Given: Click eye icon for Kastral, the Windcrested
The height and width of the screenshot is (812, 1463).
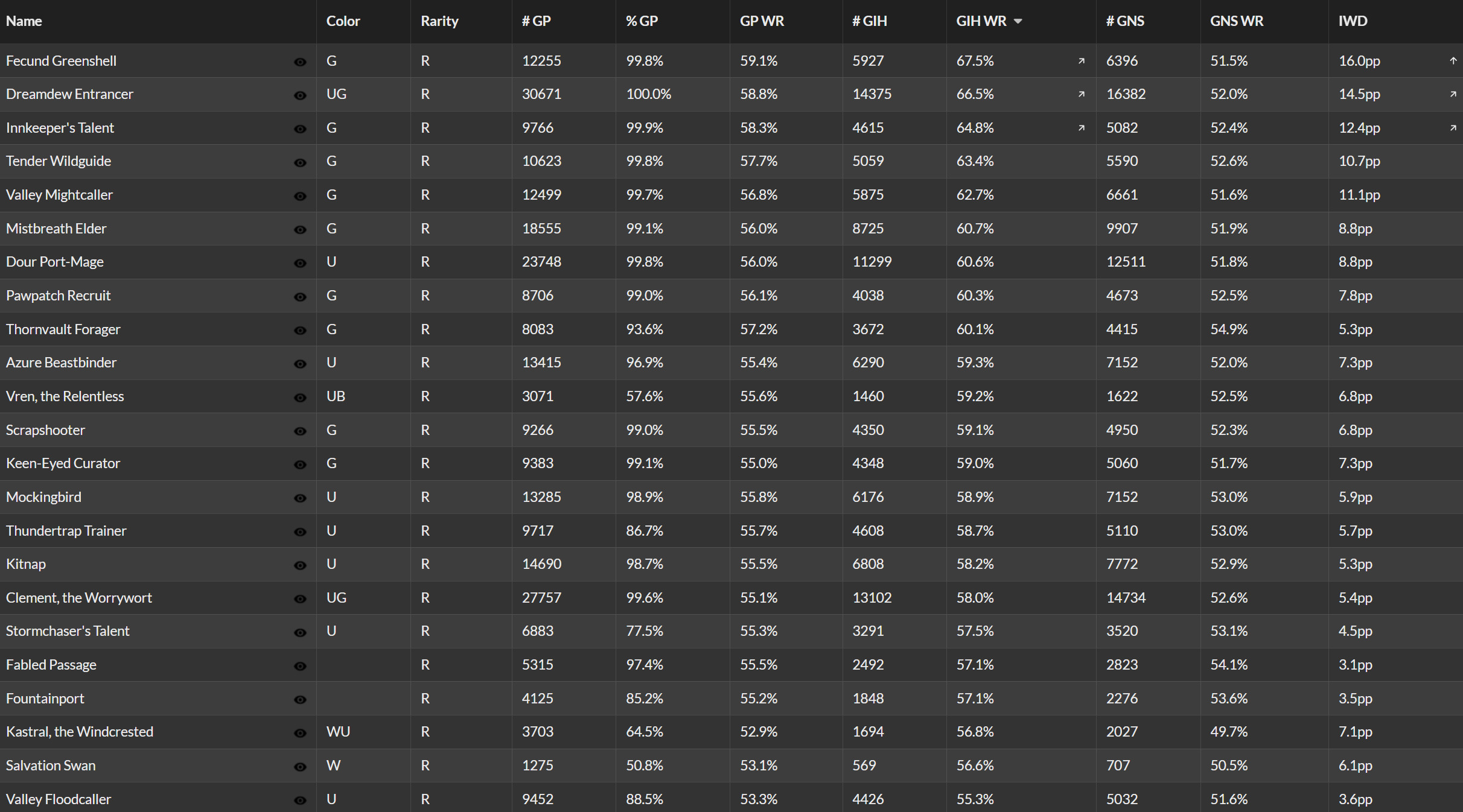Looking at the screenshot, I should click(x=300, y=733).
